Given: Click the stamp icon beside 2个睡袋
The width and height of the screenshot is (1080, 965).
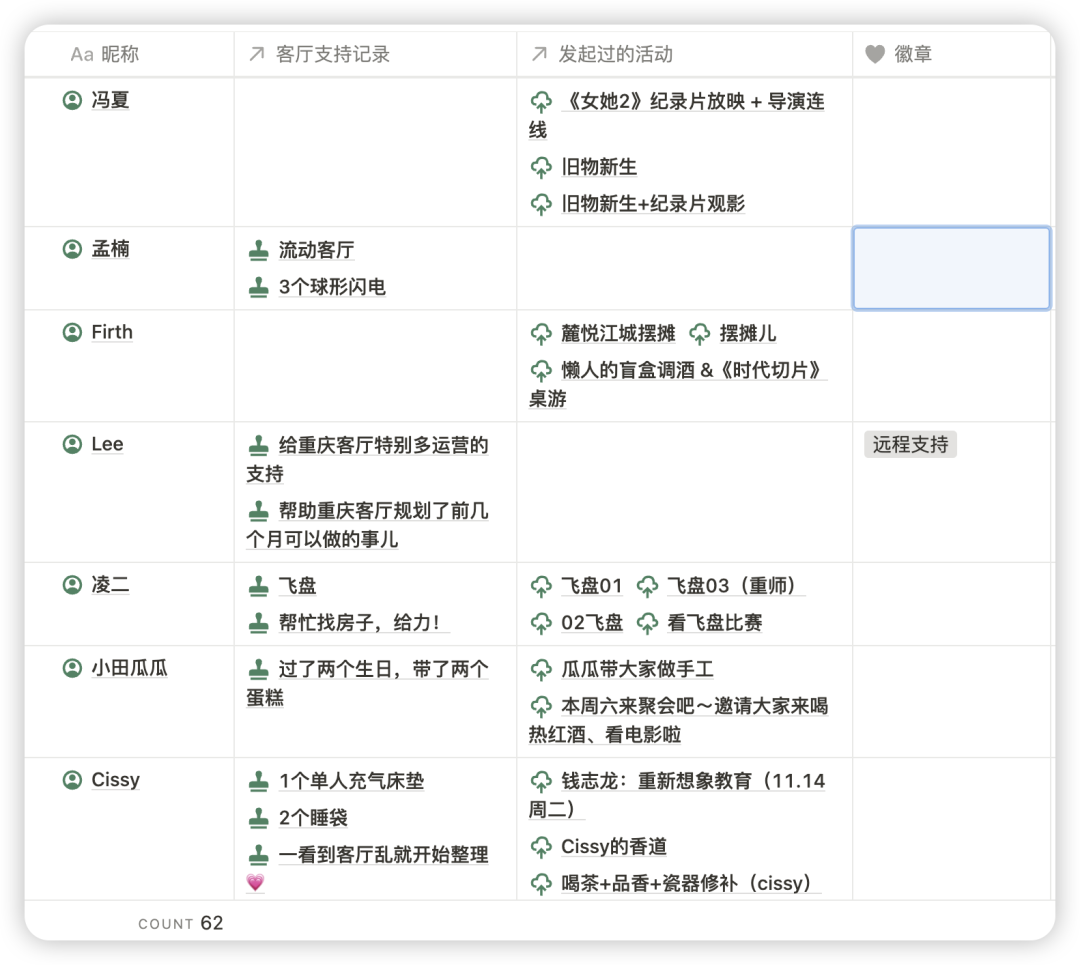Looking at the screenshot, I should (x=258, y=818).
